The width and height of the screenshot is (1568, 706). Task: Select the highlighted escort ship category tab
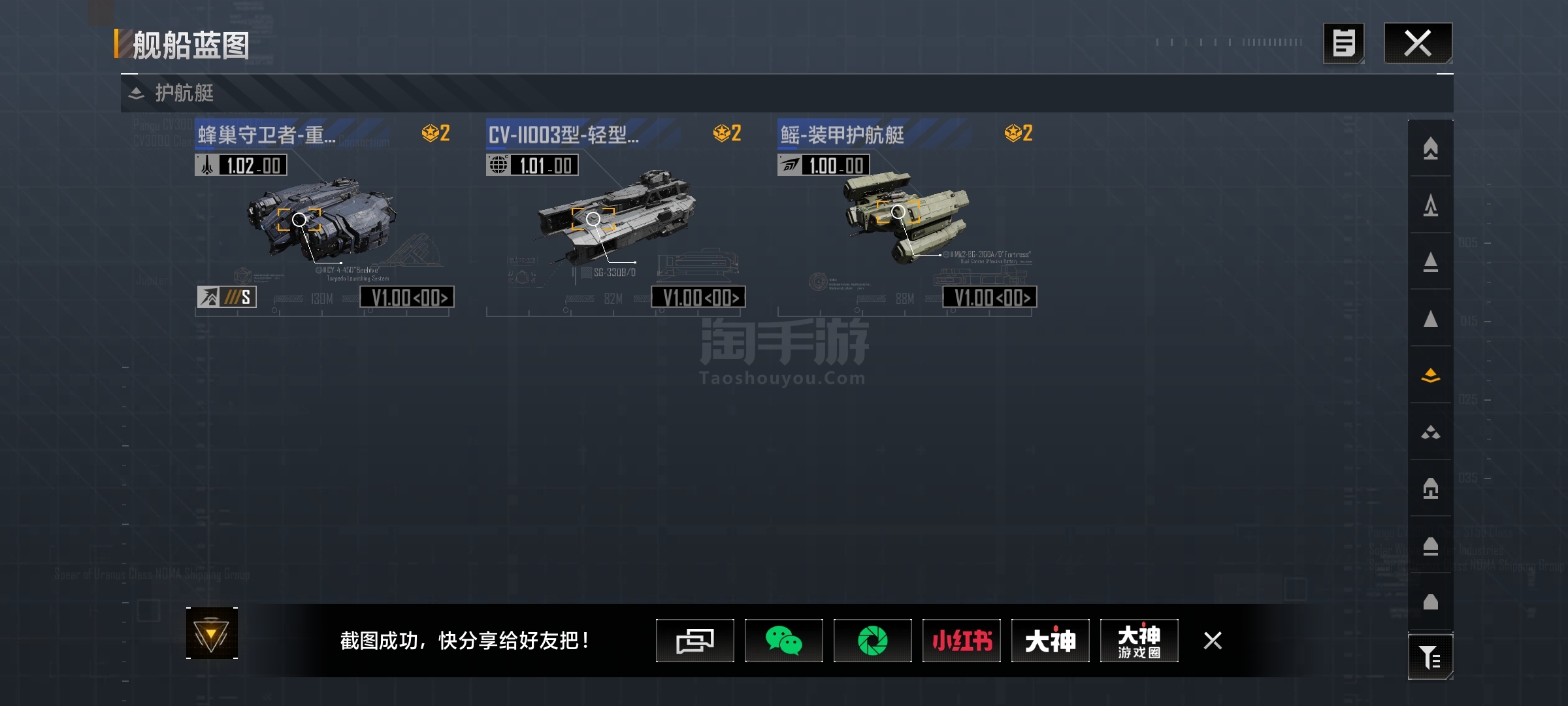pos(1430,375)
